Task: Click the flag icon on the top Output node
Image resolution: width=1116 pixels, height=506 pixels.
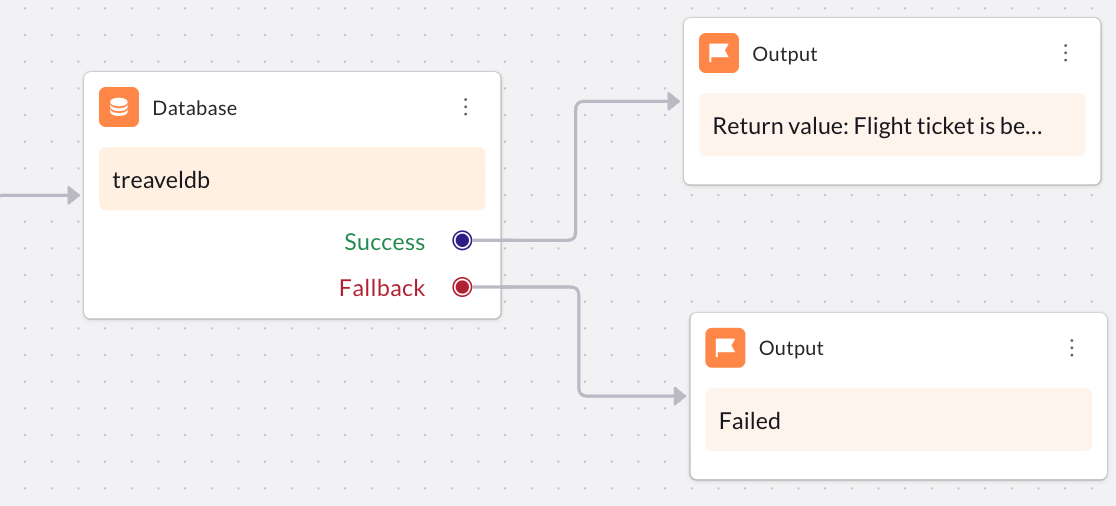Action: (719, 54)
